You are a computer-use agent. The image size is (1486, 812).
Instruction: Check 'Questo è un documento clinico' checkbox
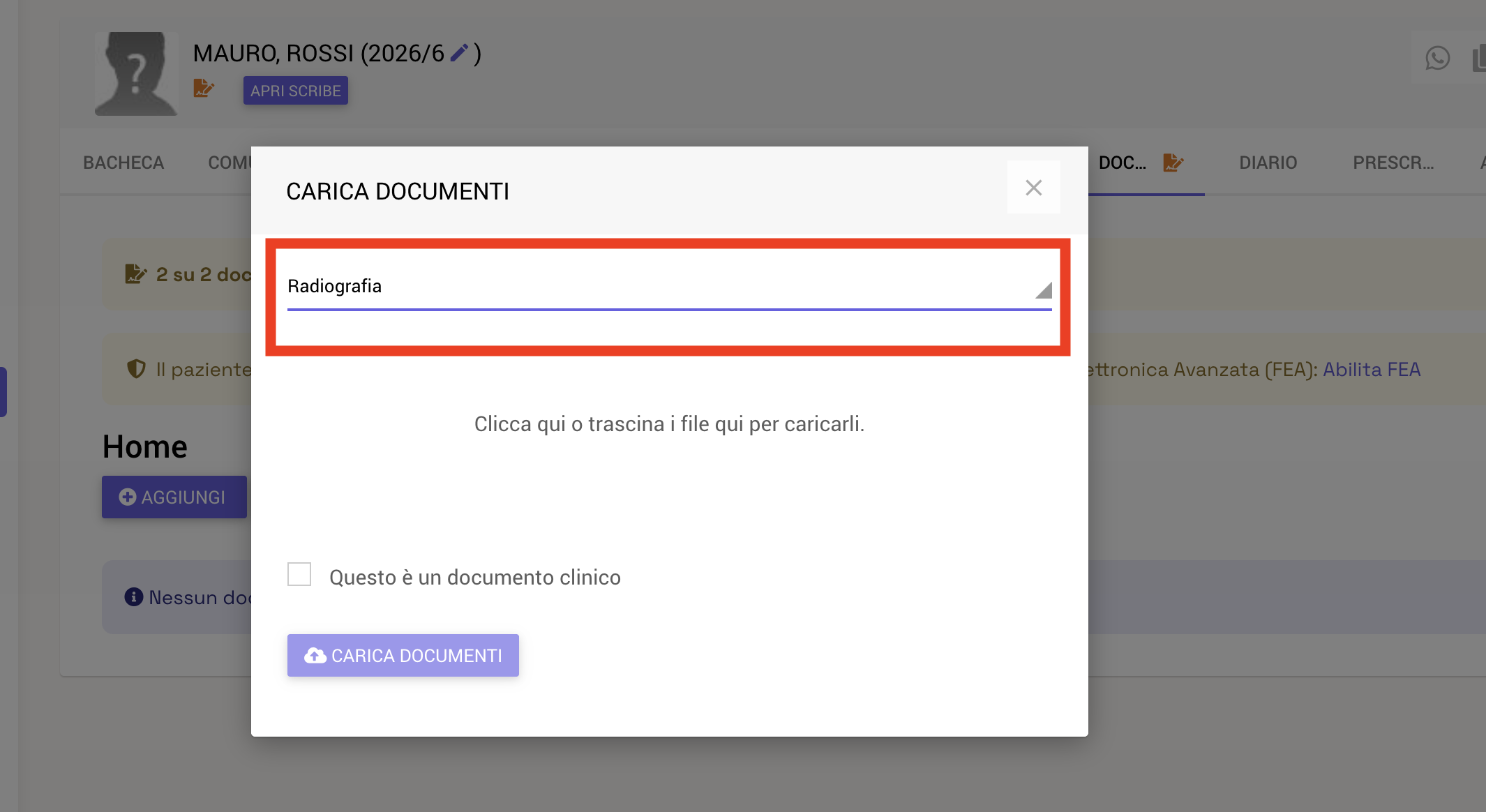[299, 574]
